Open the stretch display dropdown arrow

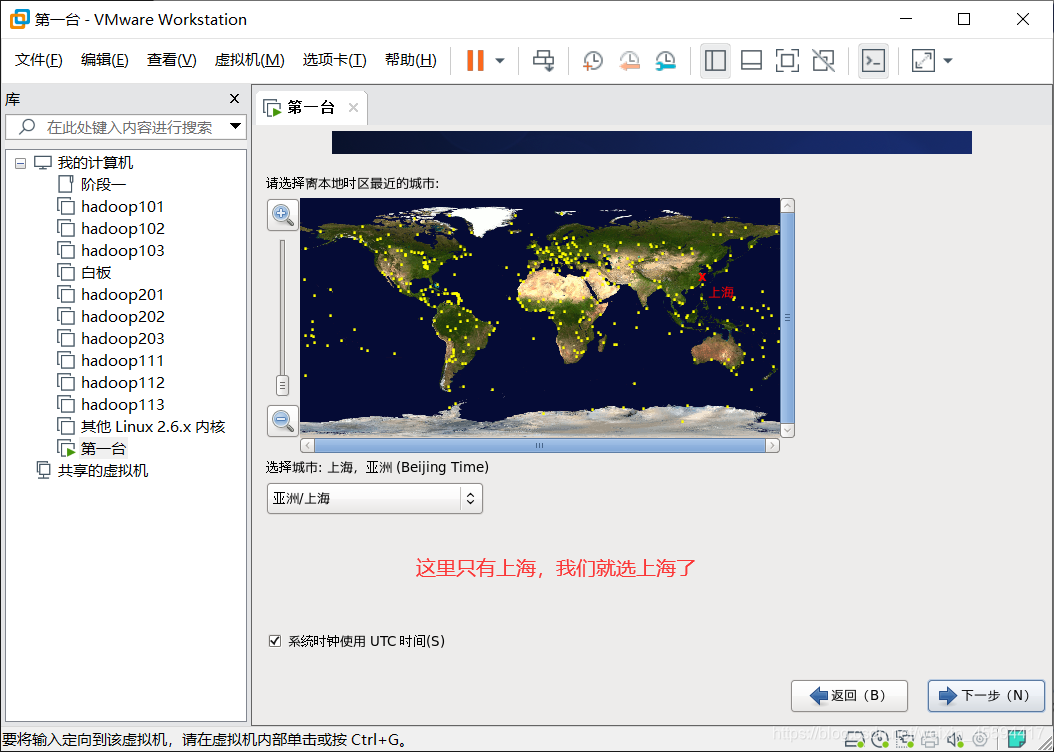click(x=948, y=60)
